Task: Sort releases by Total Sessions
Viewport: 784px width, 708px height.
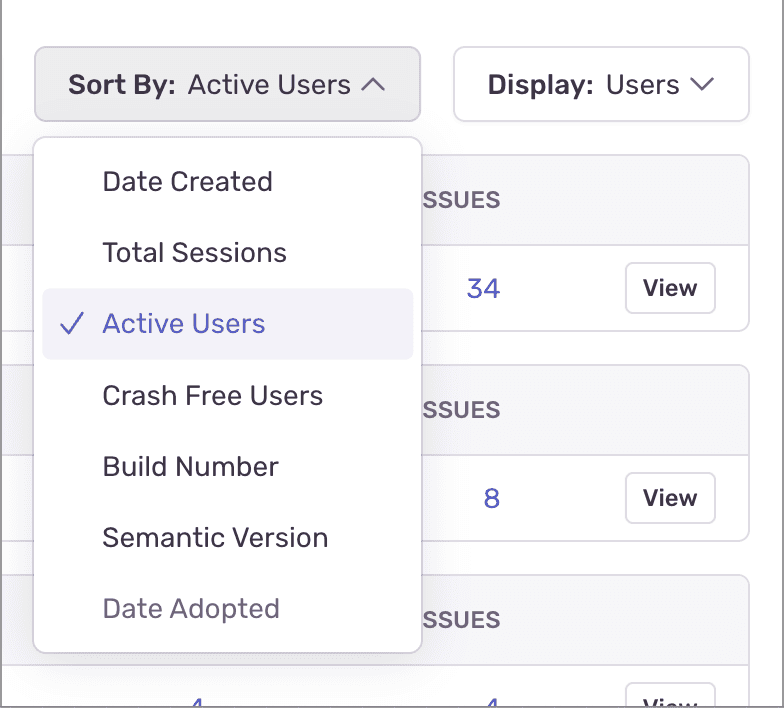Action: point(194,253)
